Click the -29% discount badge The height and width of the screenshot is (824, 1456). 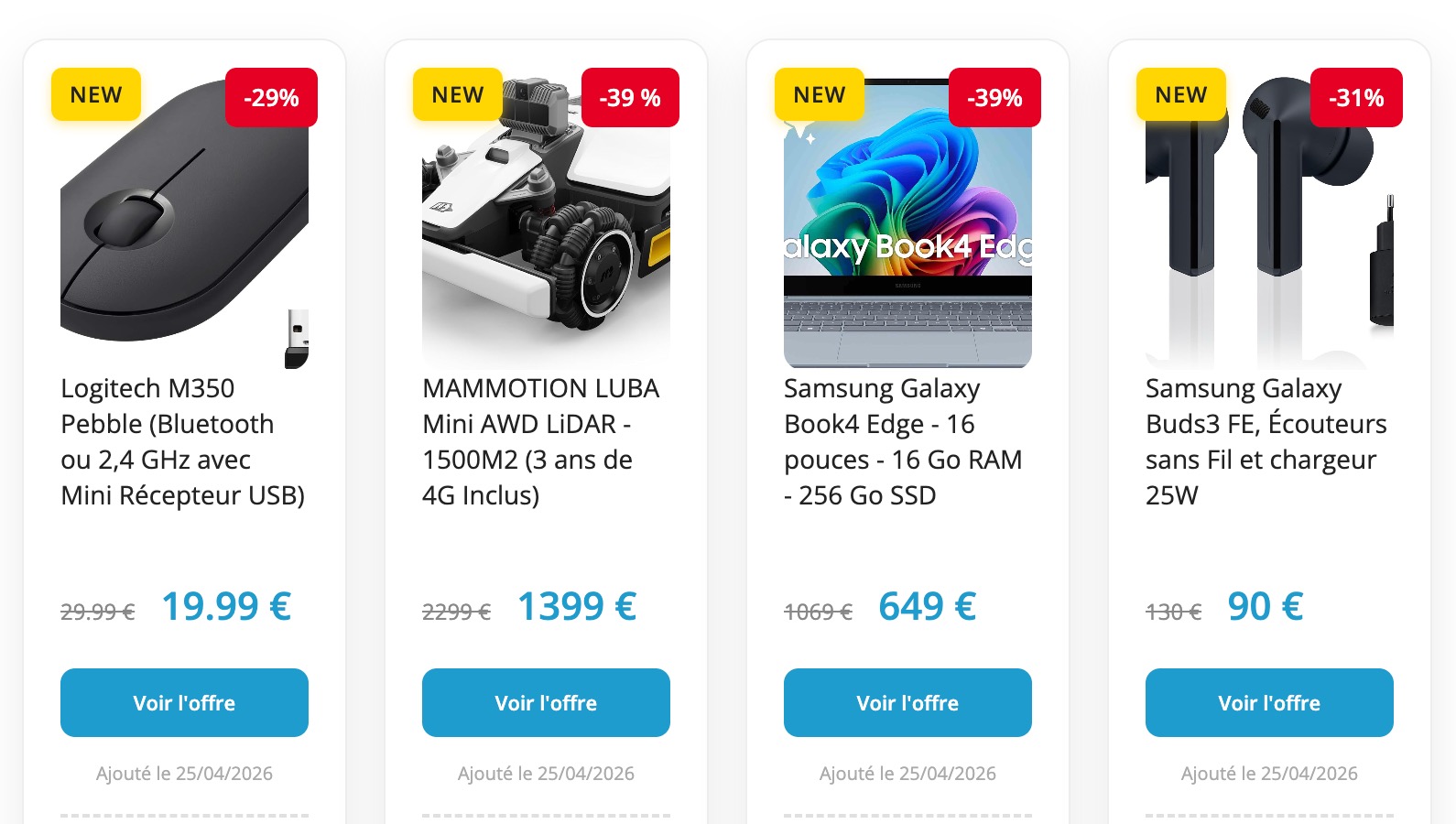coord(271,98)
